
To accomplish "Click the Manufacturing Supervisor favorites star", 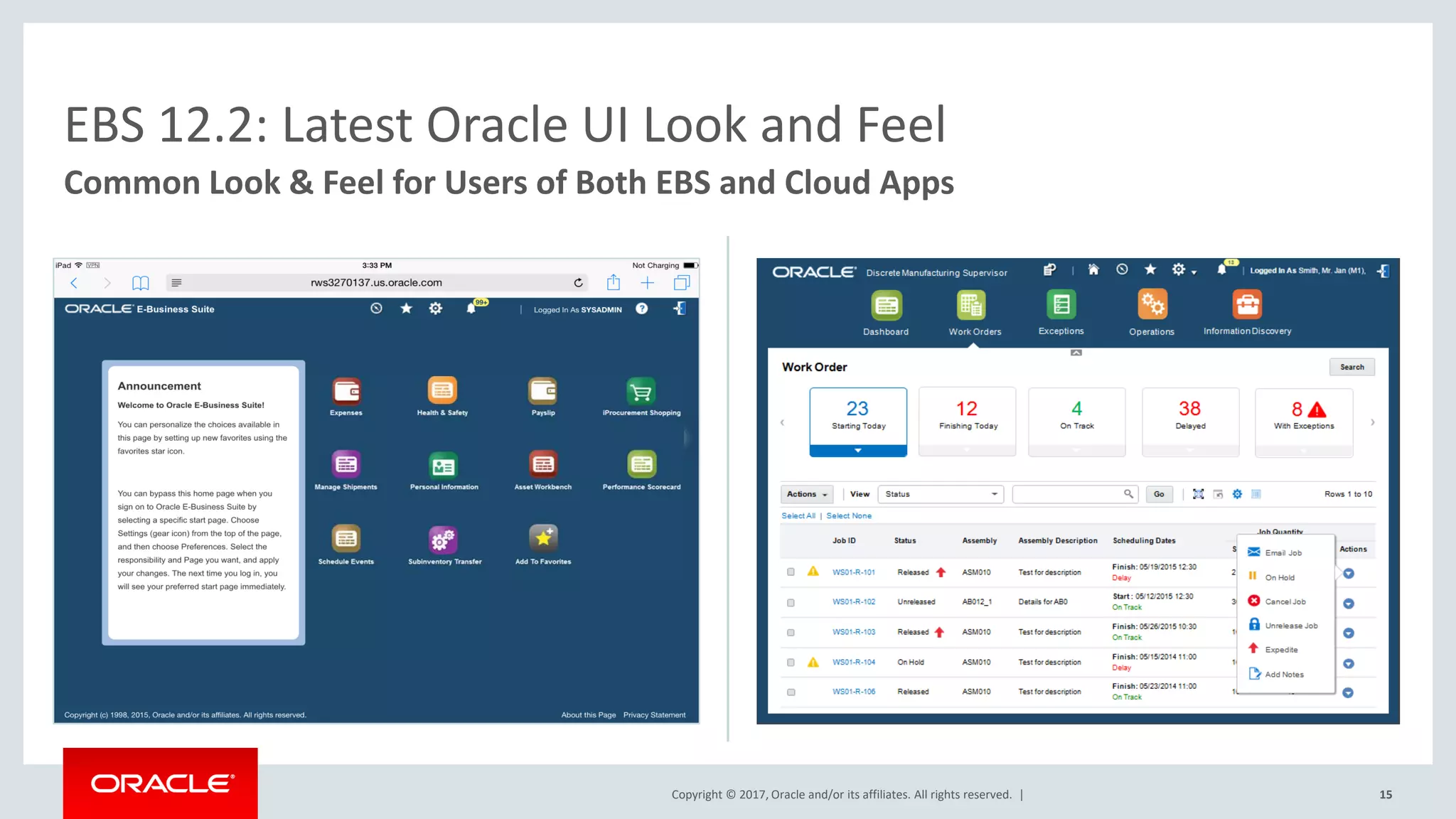I will click(1150, 269).
